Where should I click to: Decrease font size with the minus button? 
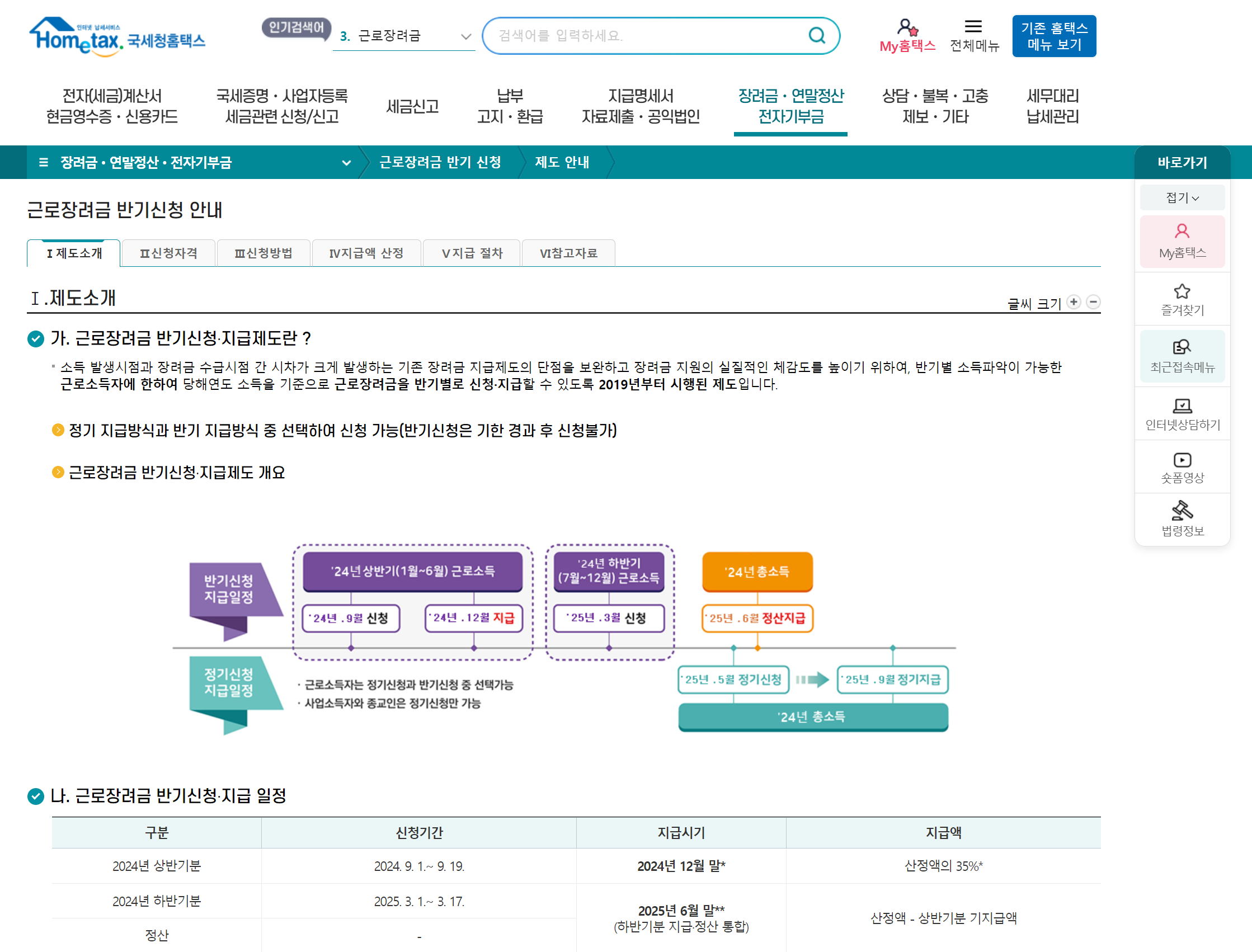tap(1093, 302)
